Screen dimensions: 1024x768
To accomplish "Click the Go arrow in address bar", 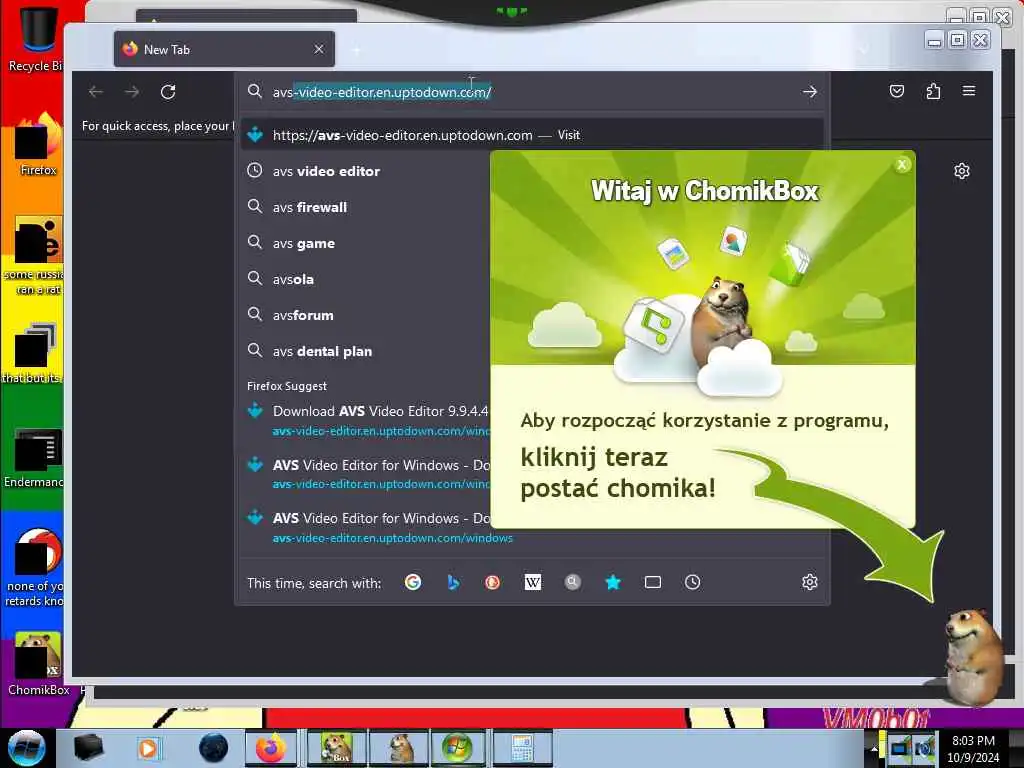I will point(810,92).
